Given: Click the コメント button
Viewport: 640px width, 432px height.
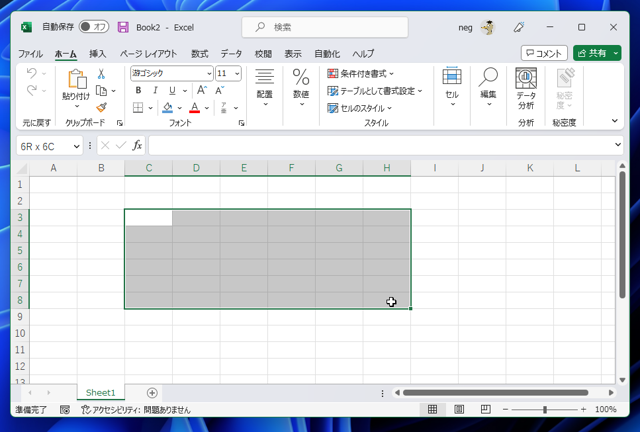Looking at the screenshot, I should (x=544, y=53).
